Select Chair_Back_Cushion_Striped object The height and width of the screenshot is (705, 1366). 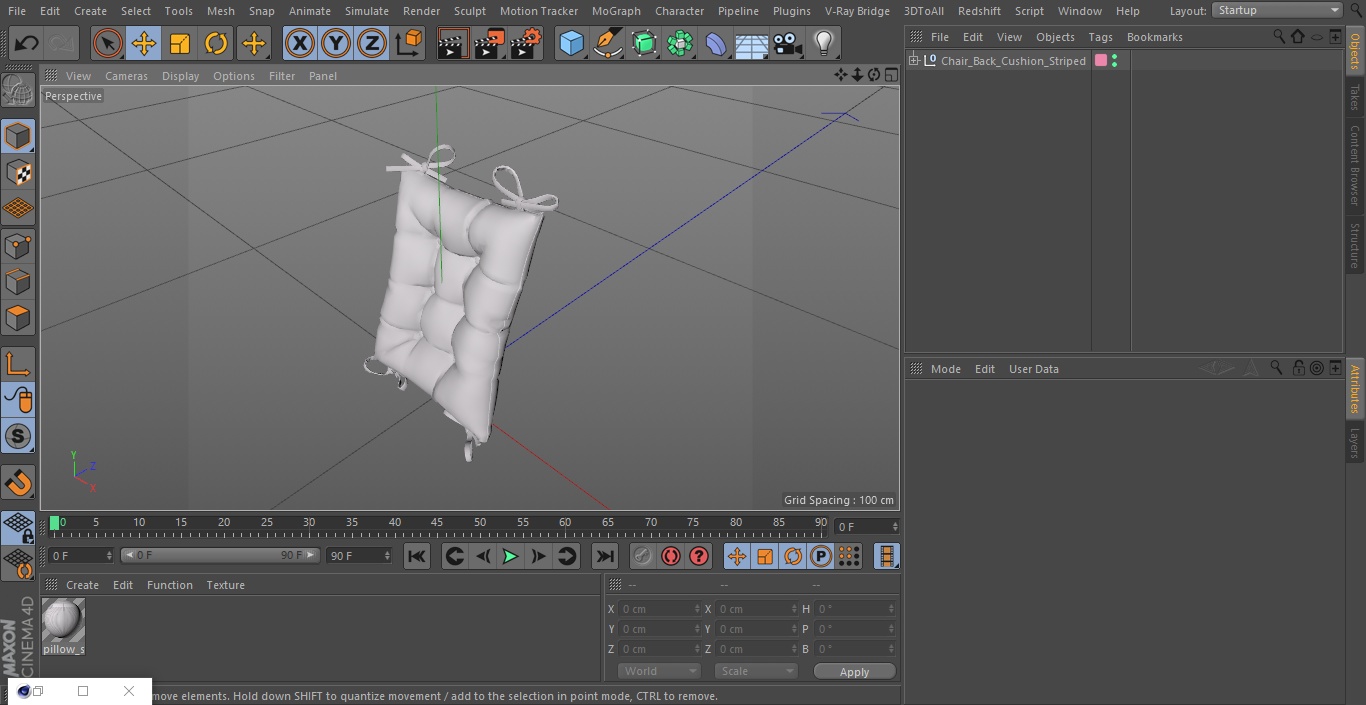click(x=1012, y=61)
